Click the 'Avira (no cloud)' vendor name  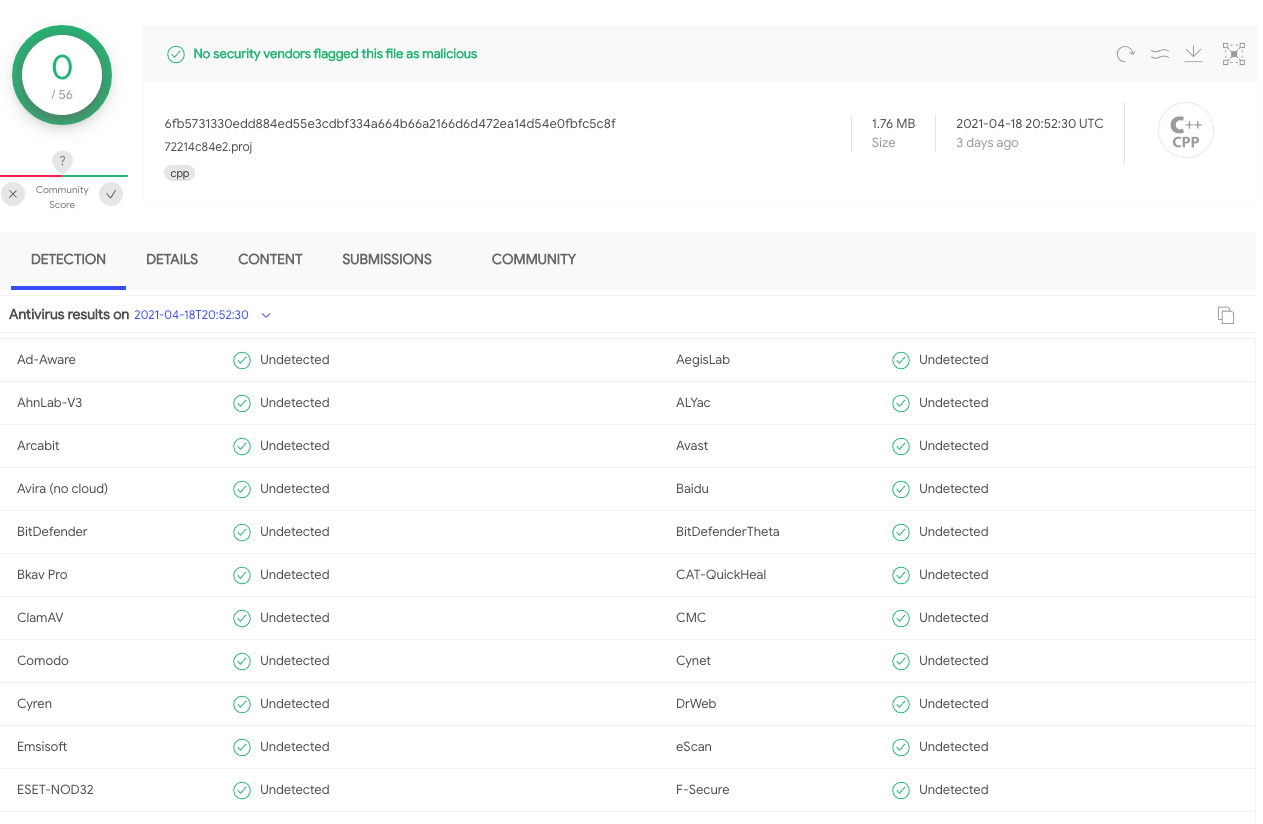62,489
